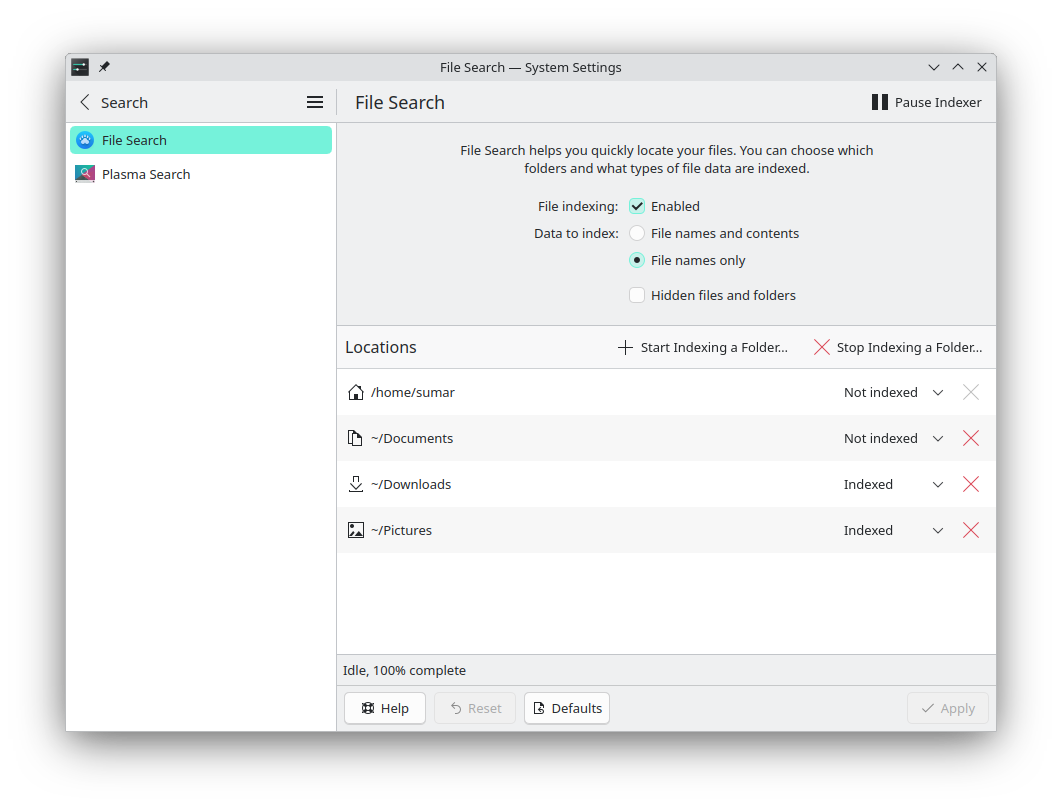The height and width of the screenshot is (809, 1062).
Task: Click the pin icon in the title bar
Action: pos(103,67)
